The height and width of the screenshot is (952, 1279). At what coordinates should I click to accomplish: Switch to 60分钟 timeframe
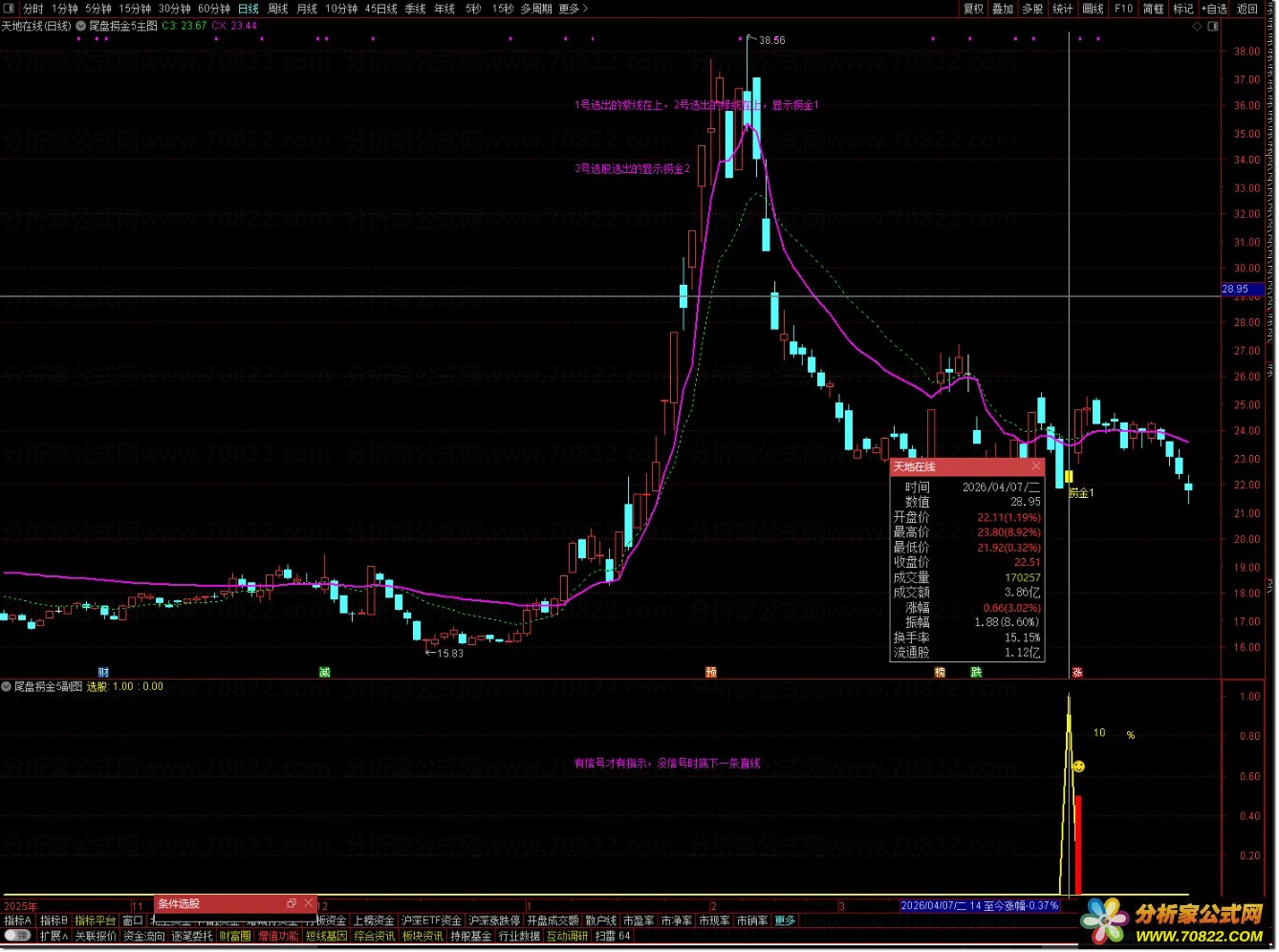(214, 9)
